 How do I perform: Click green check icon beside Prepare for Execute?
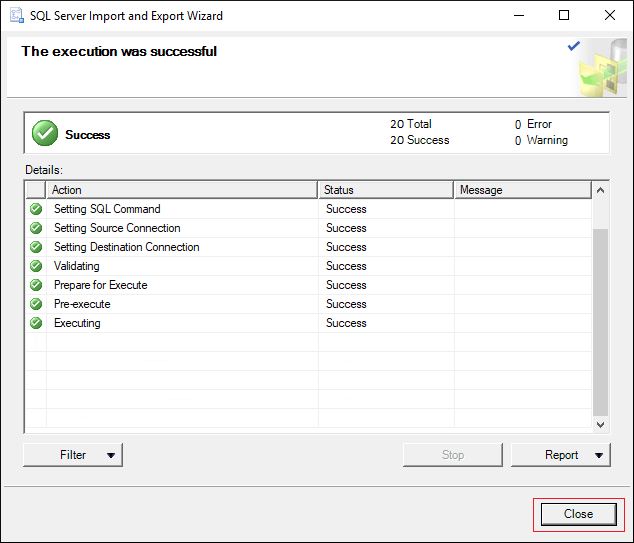(x=36, y=285)
